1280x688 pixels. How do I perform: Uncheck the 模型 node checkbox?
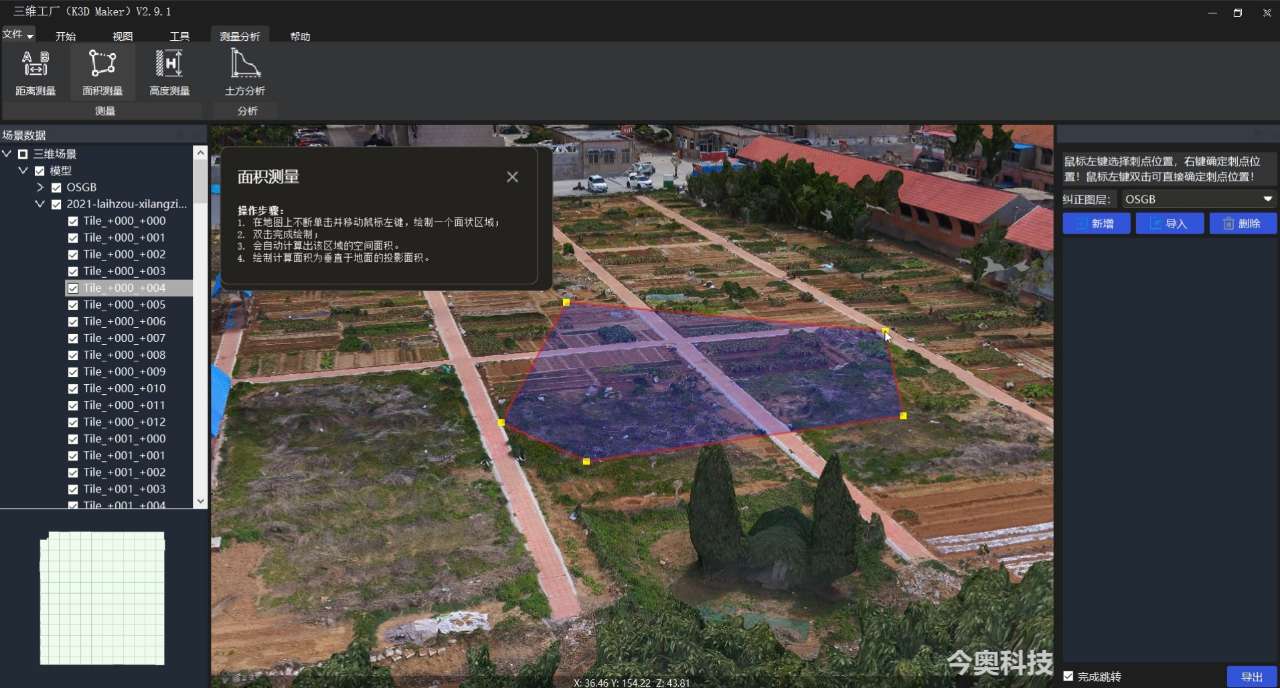click(x=39, y=169)
